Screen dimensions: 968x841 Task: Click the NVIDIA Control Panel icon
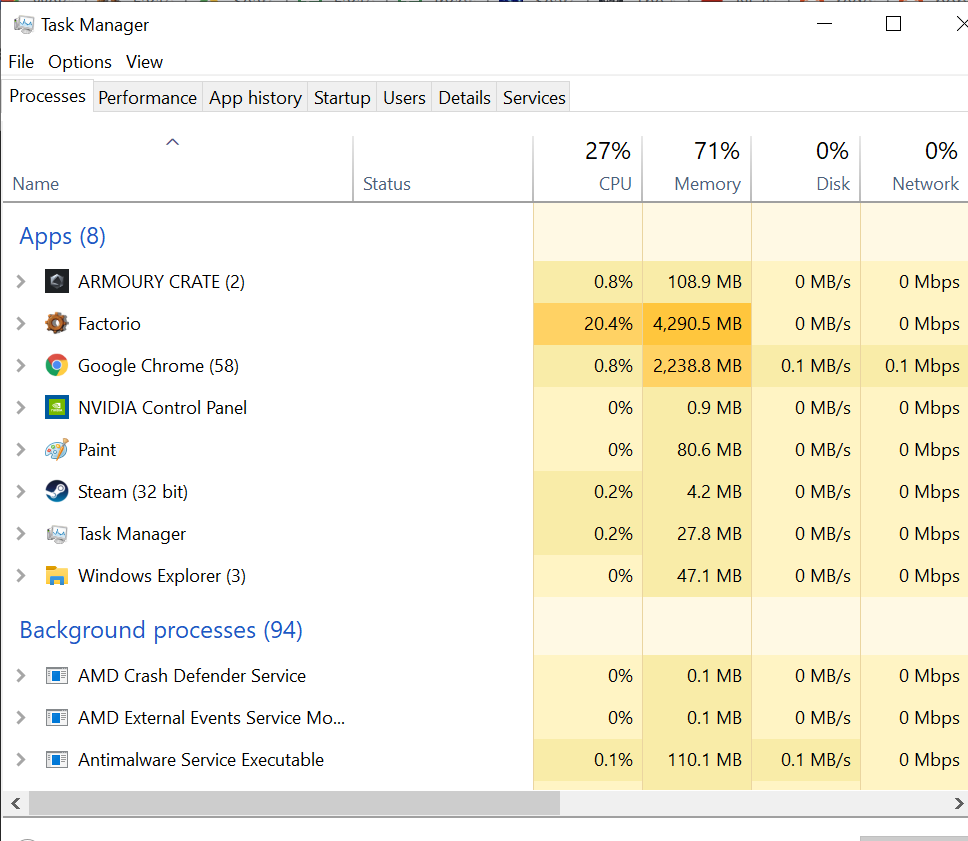(57, 408)
